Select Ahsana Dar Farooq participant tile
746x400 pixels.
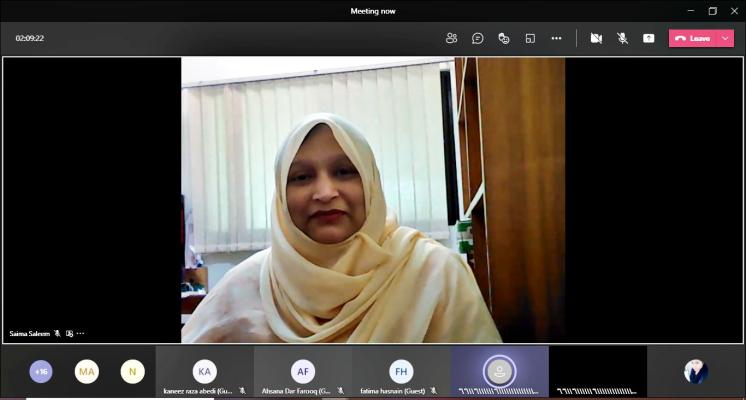pyautogui.click(x=302, y=372)
